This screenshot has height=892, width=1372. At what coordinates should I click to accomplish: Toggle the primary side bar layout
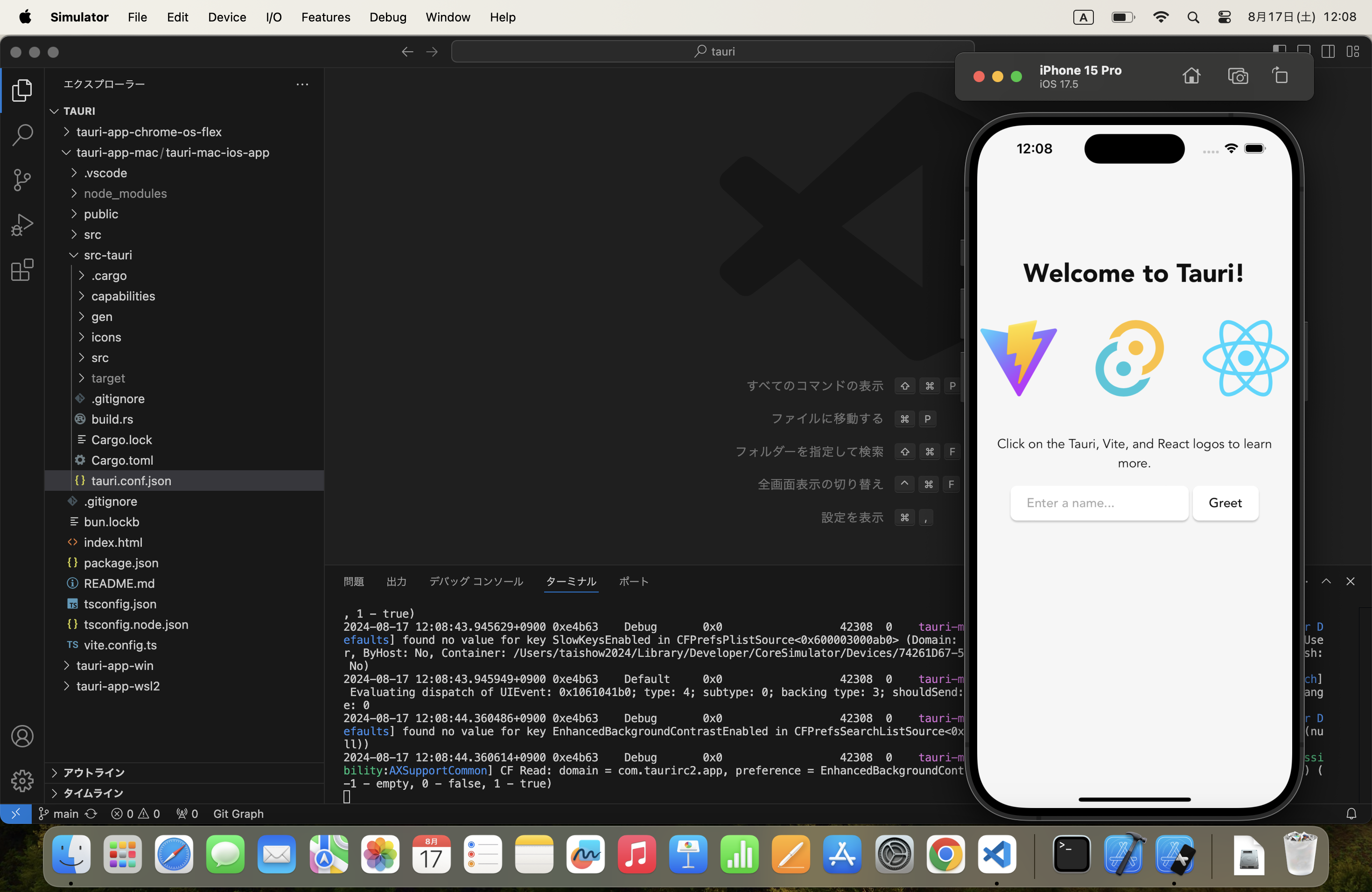pyautogui.click(x=1279, y=51)
